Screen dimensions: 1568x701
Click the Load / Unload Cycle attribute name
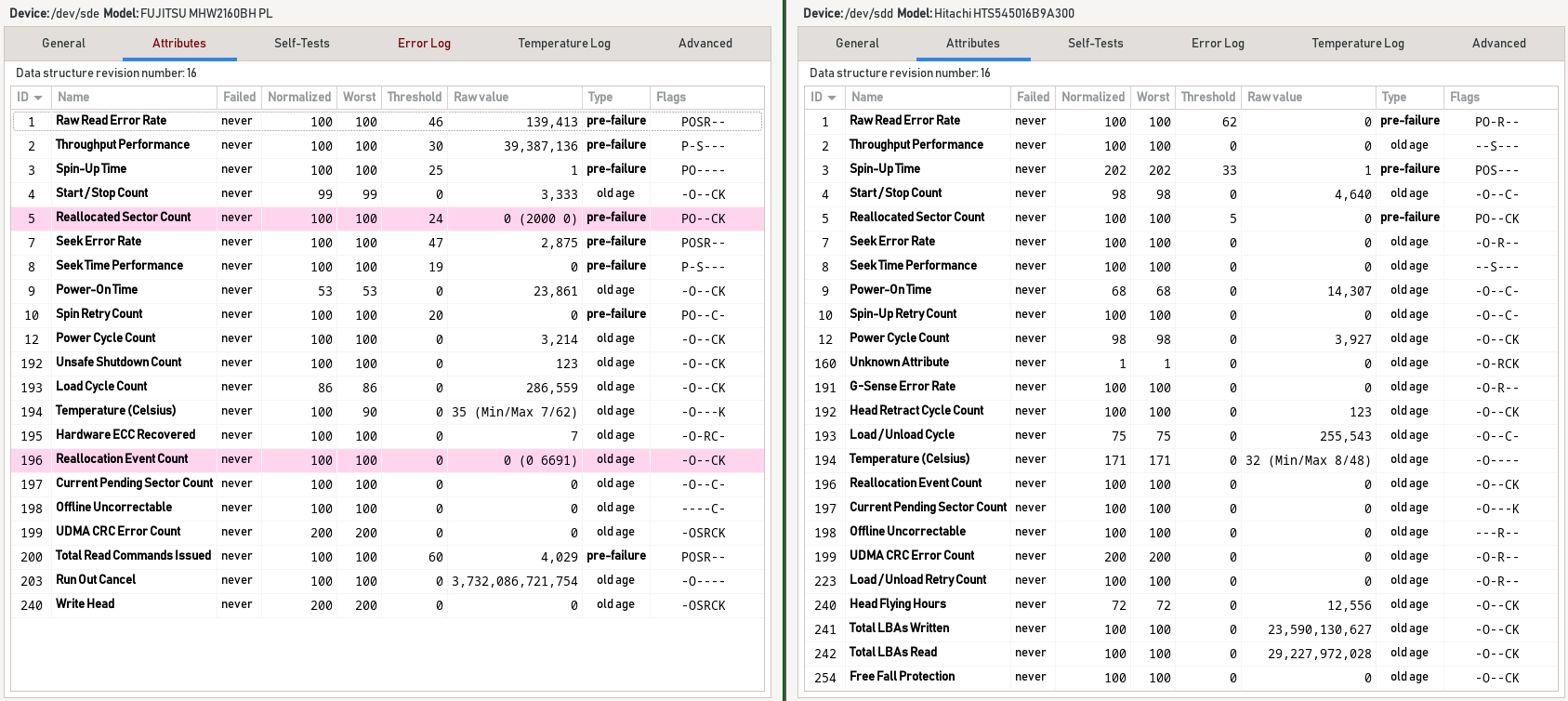(902, 435)
